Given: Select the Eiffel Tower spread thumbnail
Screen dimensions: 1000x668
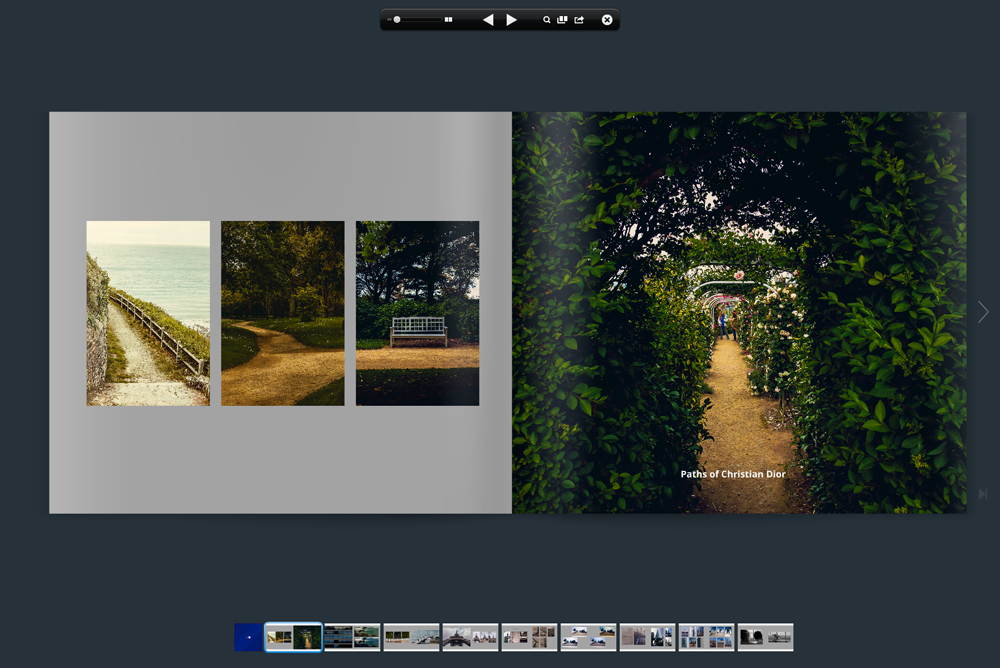Looking at the screenshot, I should [470, 637].
